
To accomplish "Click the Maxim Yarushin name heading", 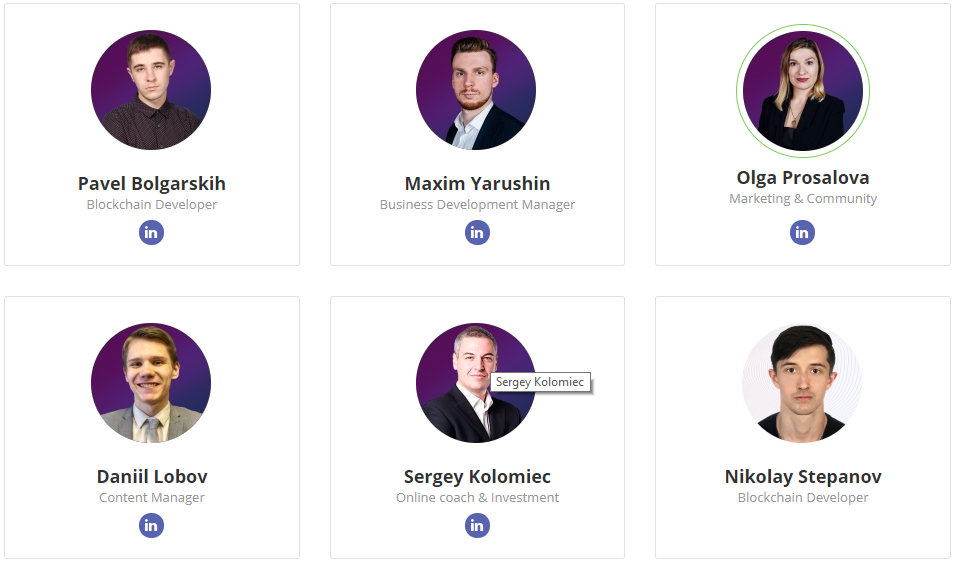I will pyautogui.click(x=477, y=184).
